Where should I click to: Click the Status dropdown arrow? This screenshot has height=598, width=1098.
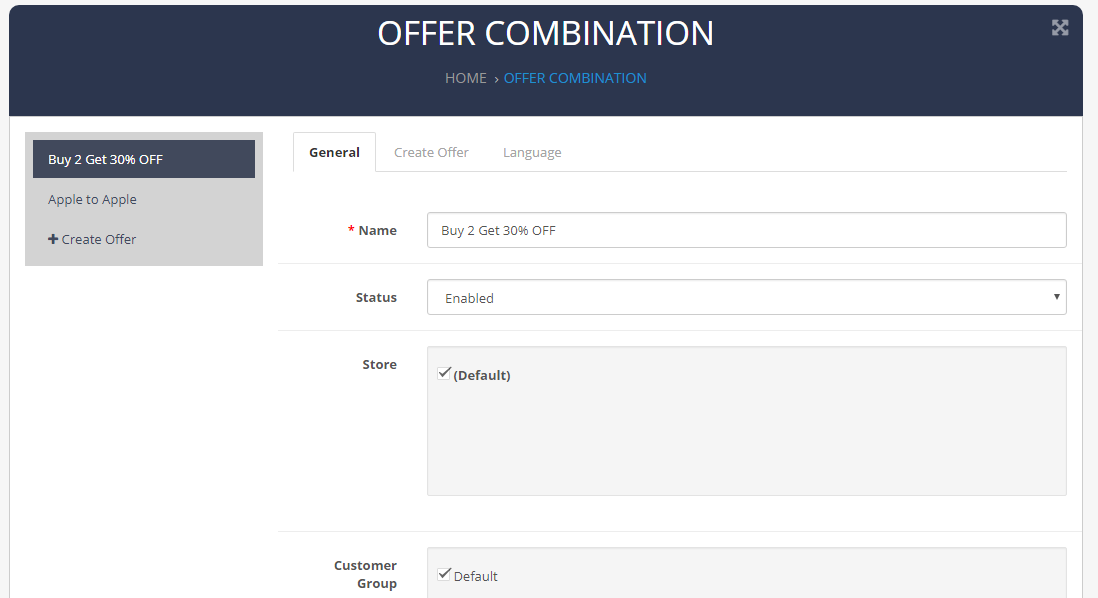(x=1056, y=297)
